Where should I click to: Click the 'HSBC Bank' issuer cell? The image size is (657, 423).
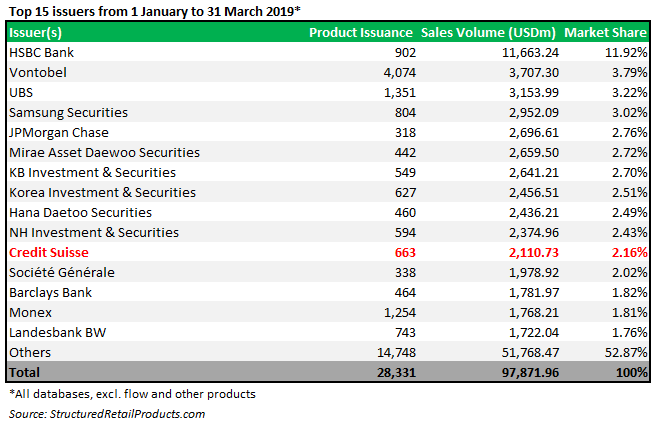point(41,52)
